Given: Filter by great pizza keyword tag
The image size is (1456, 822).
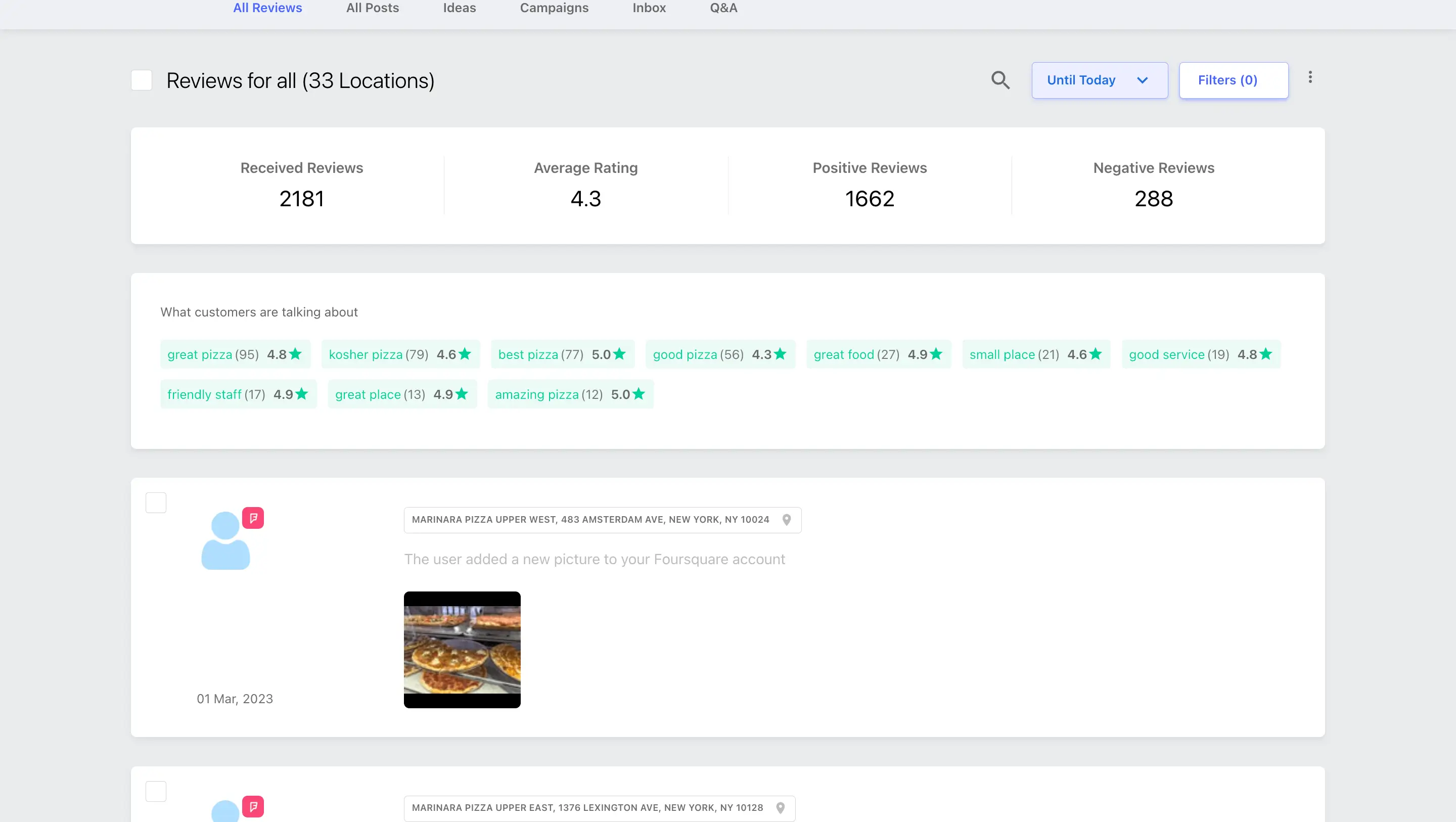Looking at the screenshot, I should pyautogui.click(x=235, y=354).
